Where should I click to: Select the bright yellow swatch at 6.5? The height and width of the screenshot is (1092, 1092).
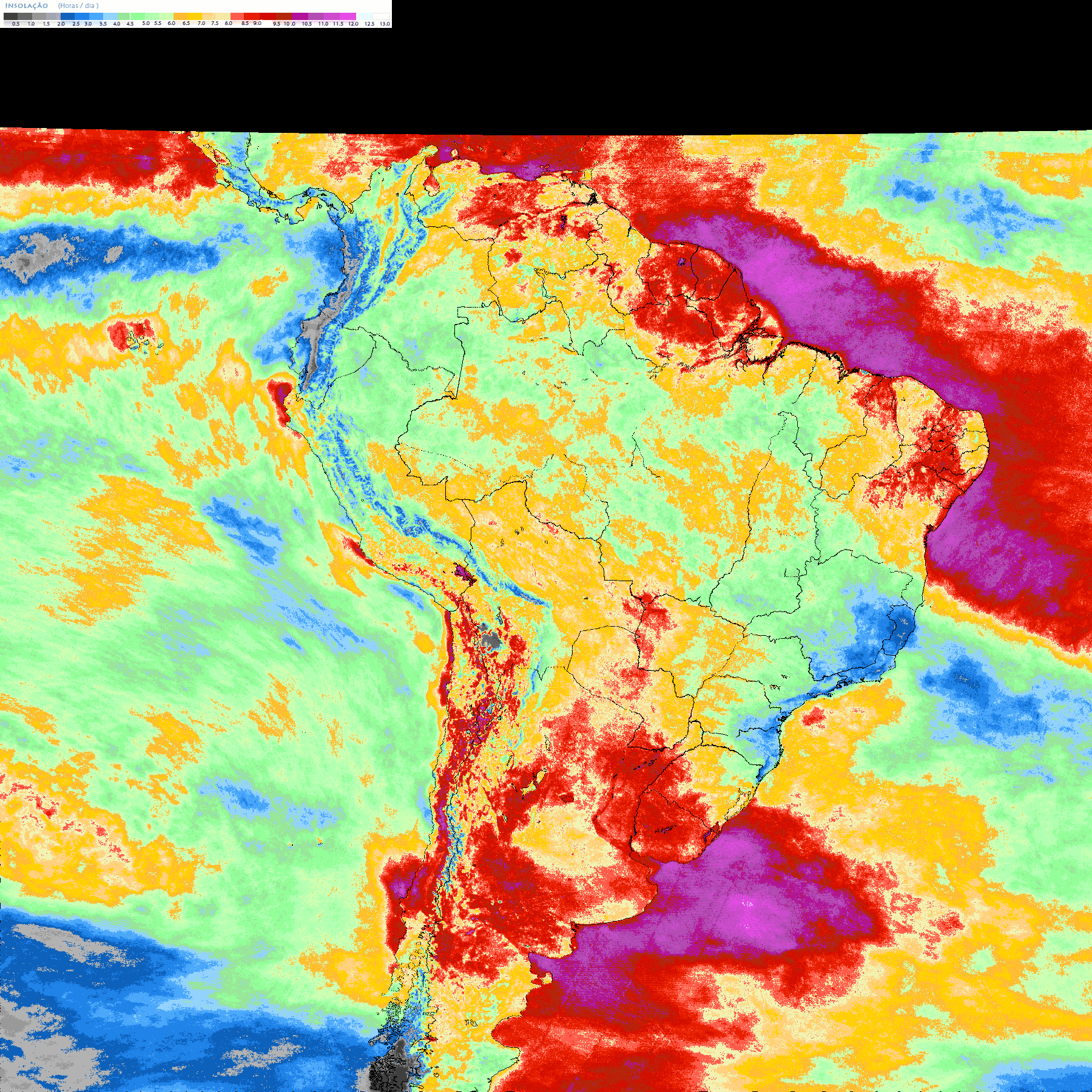[195, 16]
